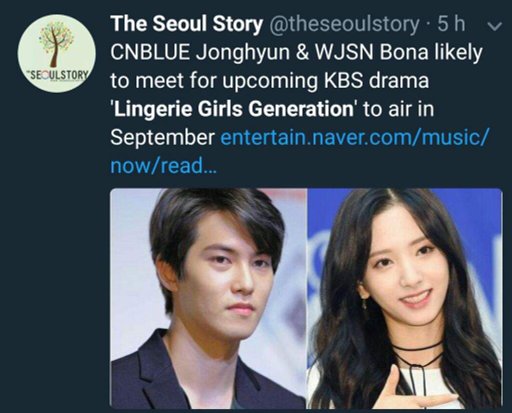View the left photo of the man
Screen dimensions: 512x413
coord(208,298)
